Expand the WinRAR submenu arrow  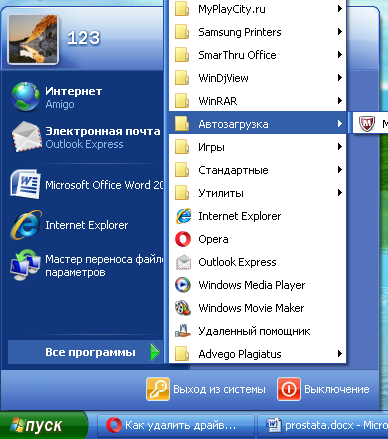[340, 100]
